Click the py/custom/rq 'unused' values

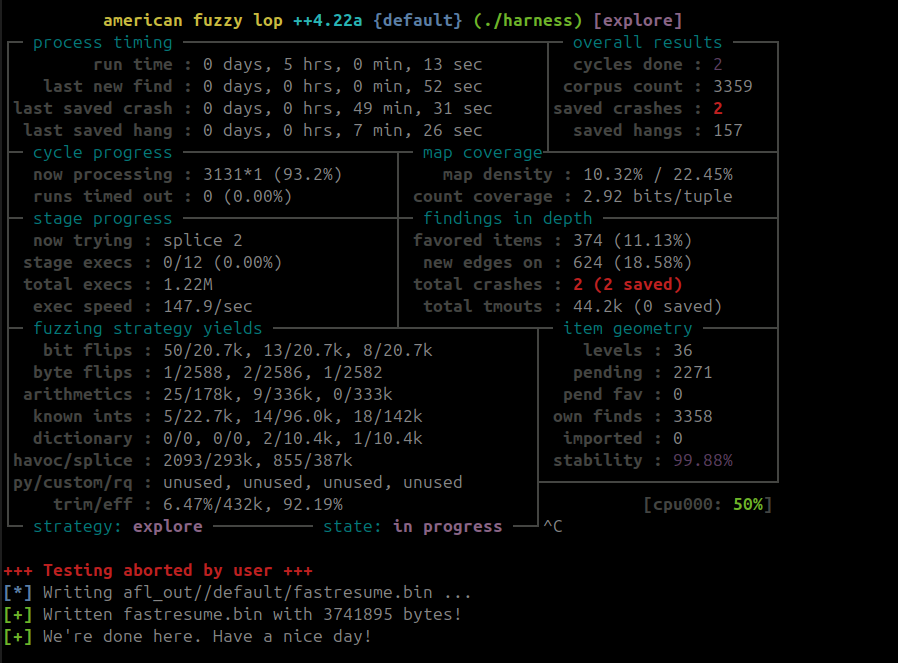[313, 483]
